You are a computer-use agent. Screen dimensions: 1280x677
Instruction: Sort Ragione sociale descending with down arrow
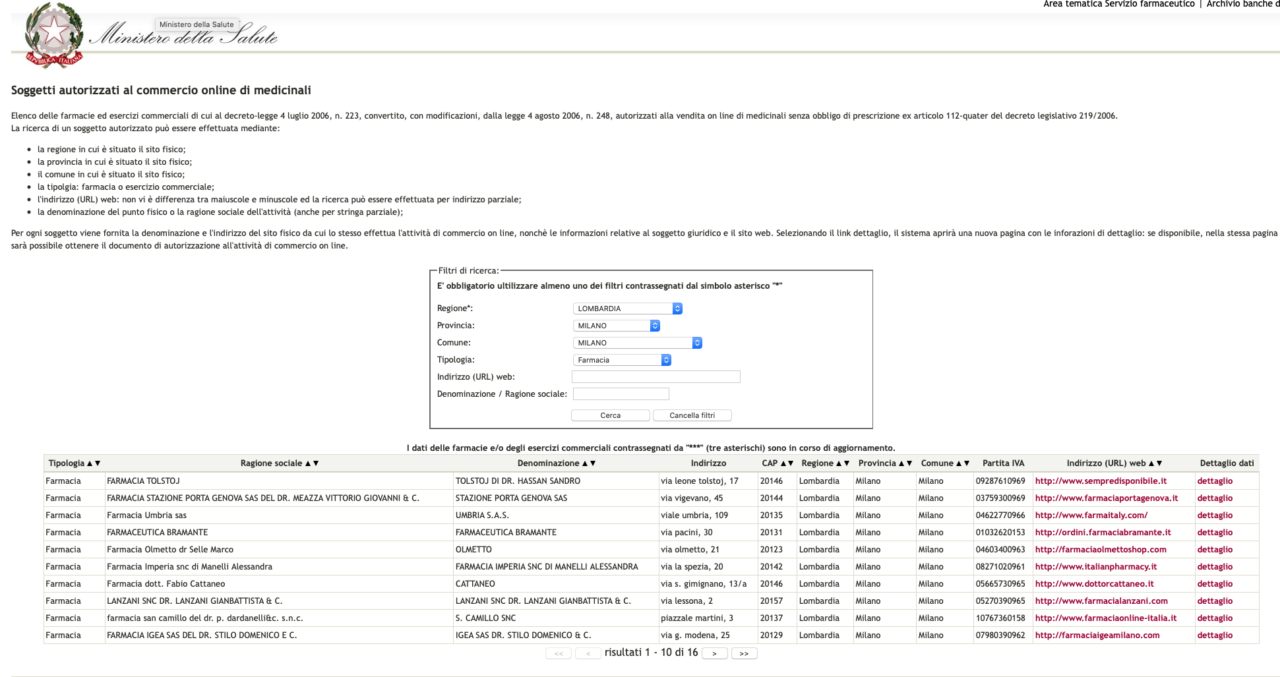tap(316, 464)
